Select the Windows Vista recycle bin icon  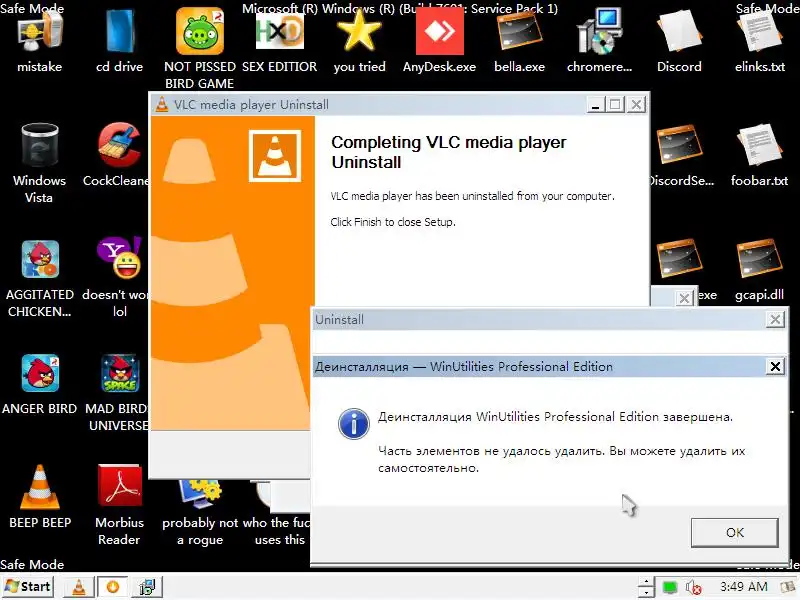click(40, 163)
